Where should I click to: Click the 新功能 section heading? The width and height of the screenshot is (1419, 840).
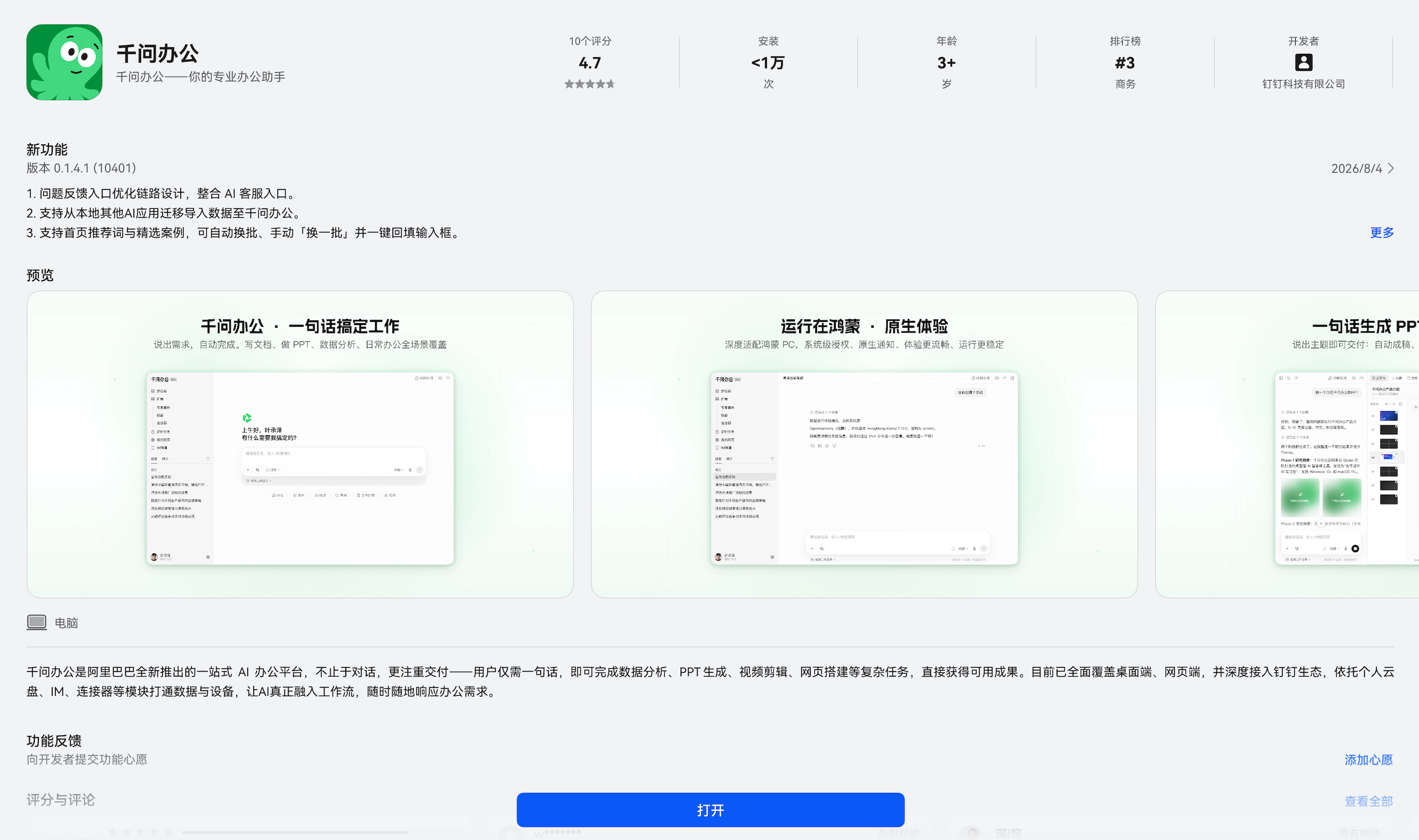click(47, 150)
